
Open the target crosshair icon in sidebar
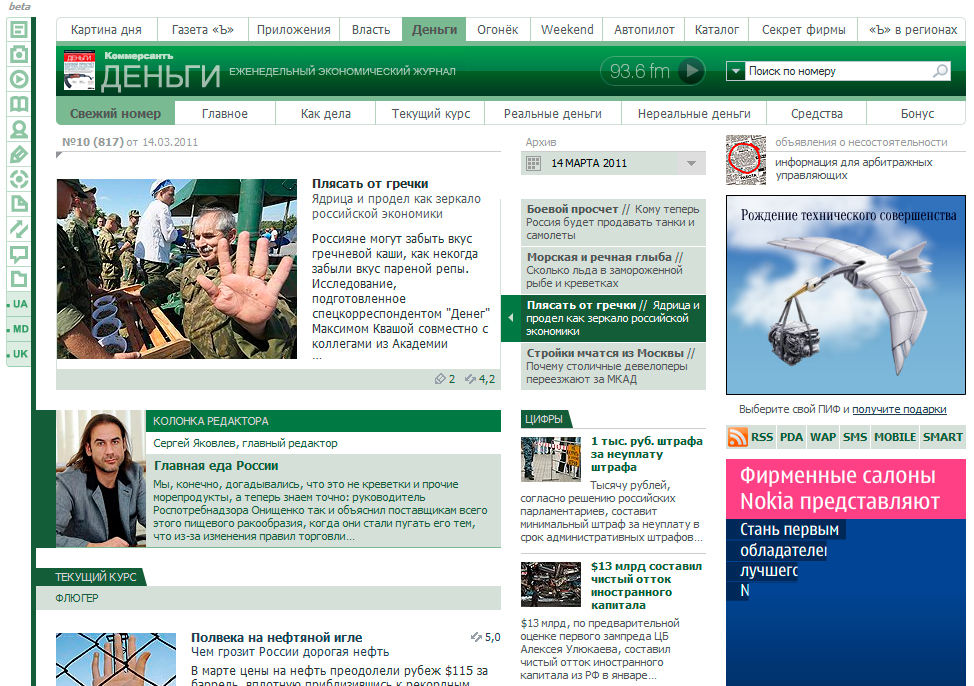pyautogui.click(x=19, y=179)
